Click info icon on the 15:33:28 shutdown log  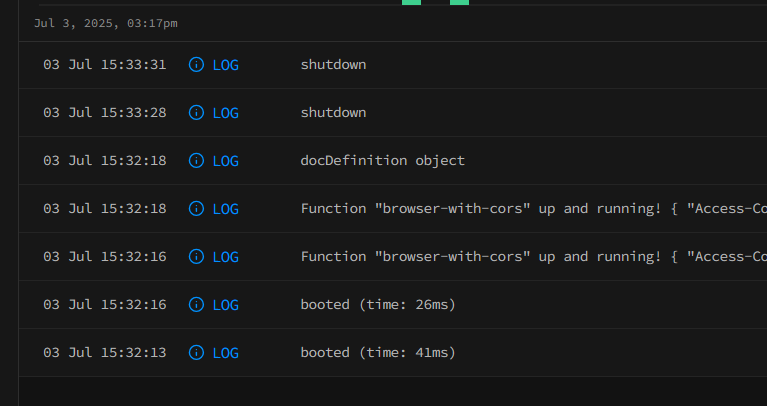tap(196, 113)
